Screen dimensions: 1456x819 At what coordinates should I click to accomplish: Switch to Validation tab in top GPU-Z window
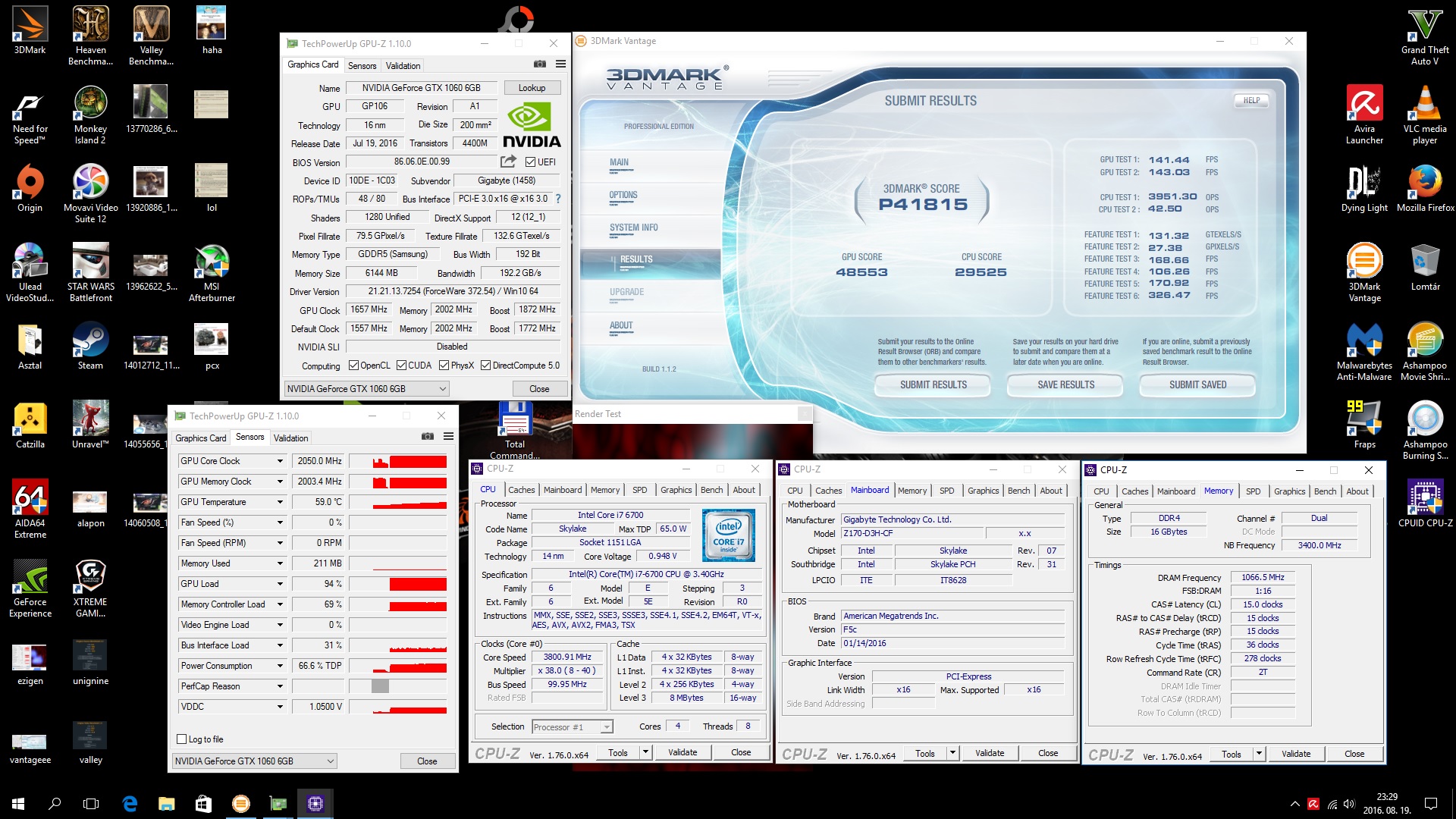point(403,66)
